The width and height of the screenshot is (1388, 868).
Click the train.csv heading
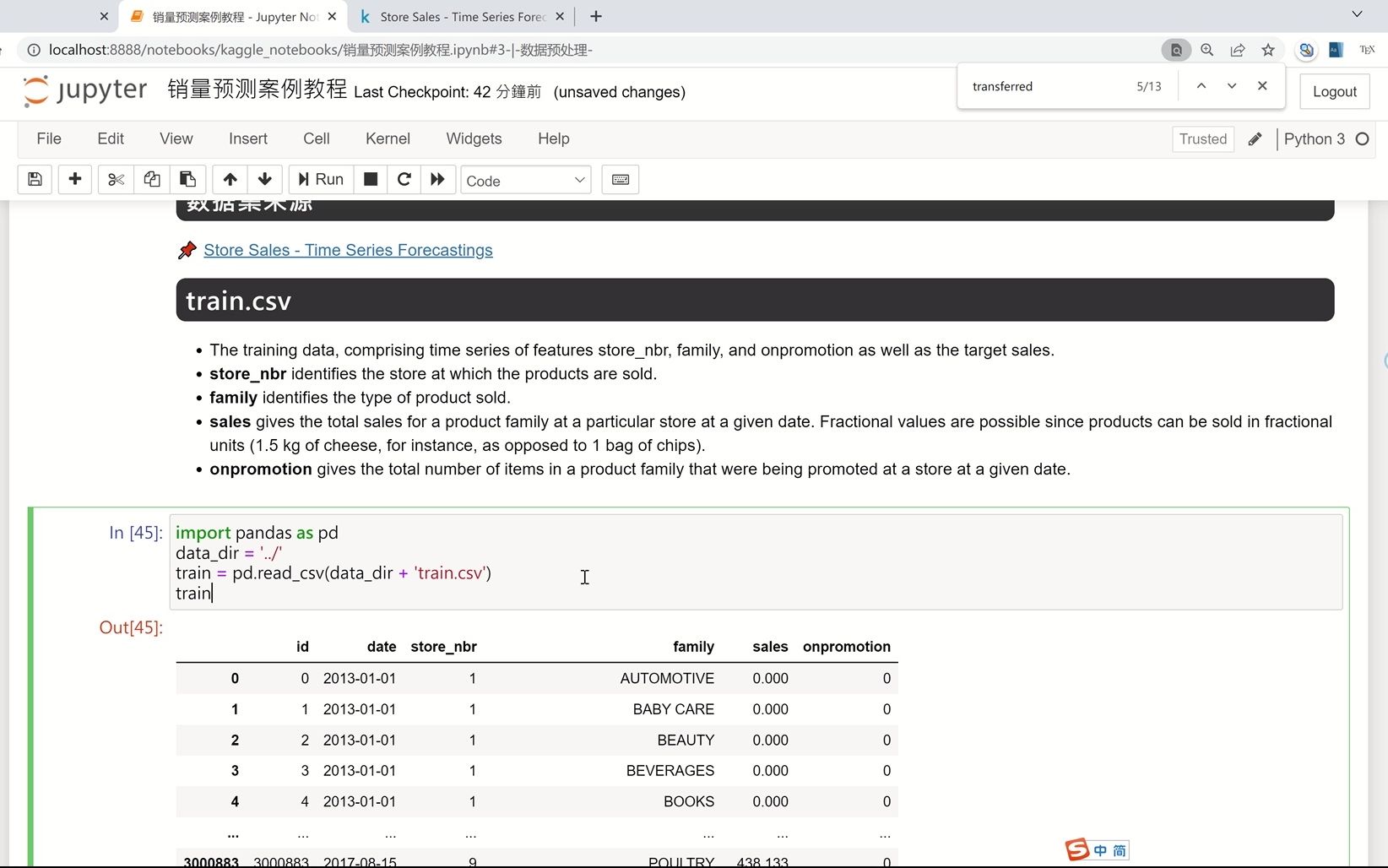coord(238,301)
